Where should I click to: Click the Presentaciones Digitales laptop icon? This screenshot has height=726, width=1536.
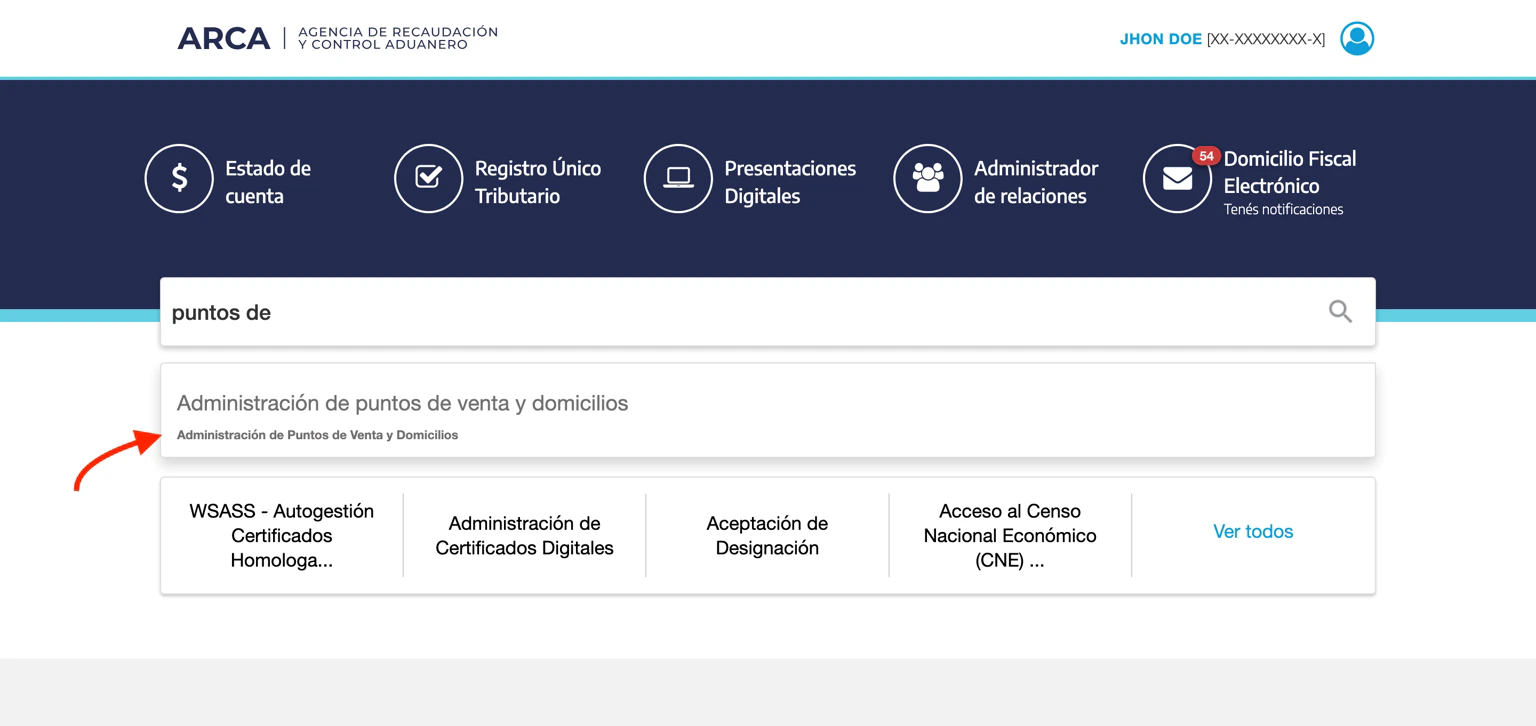[679, 178]
